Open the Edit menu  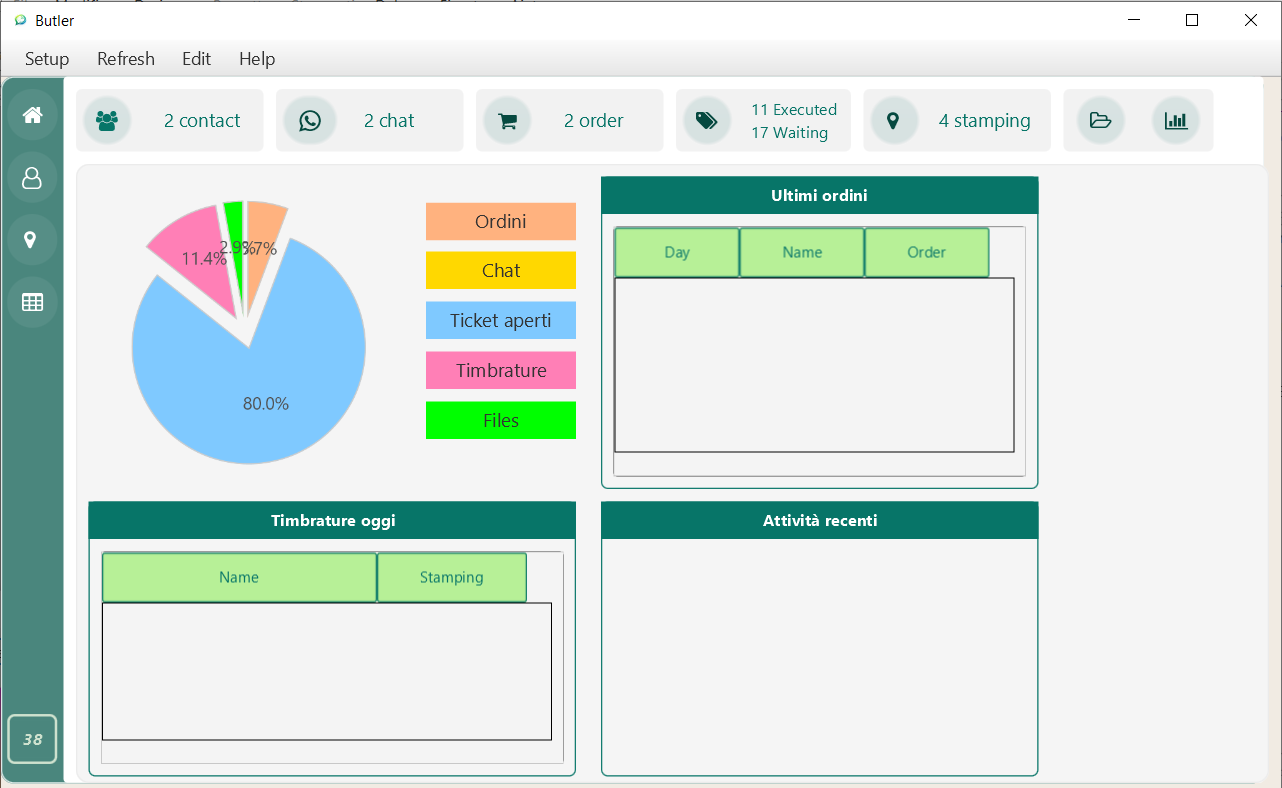tap(196, 59)
